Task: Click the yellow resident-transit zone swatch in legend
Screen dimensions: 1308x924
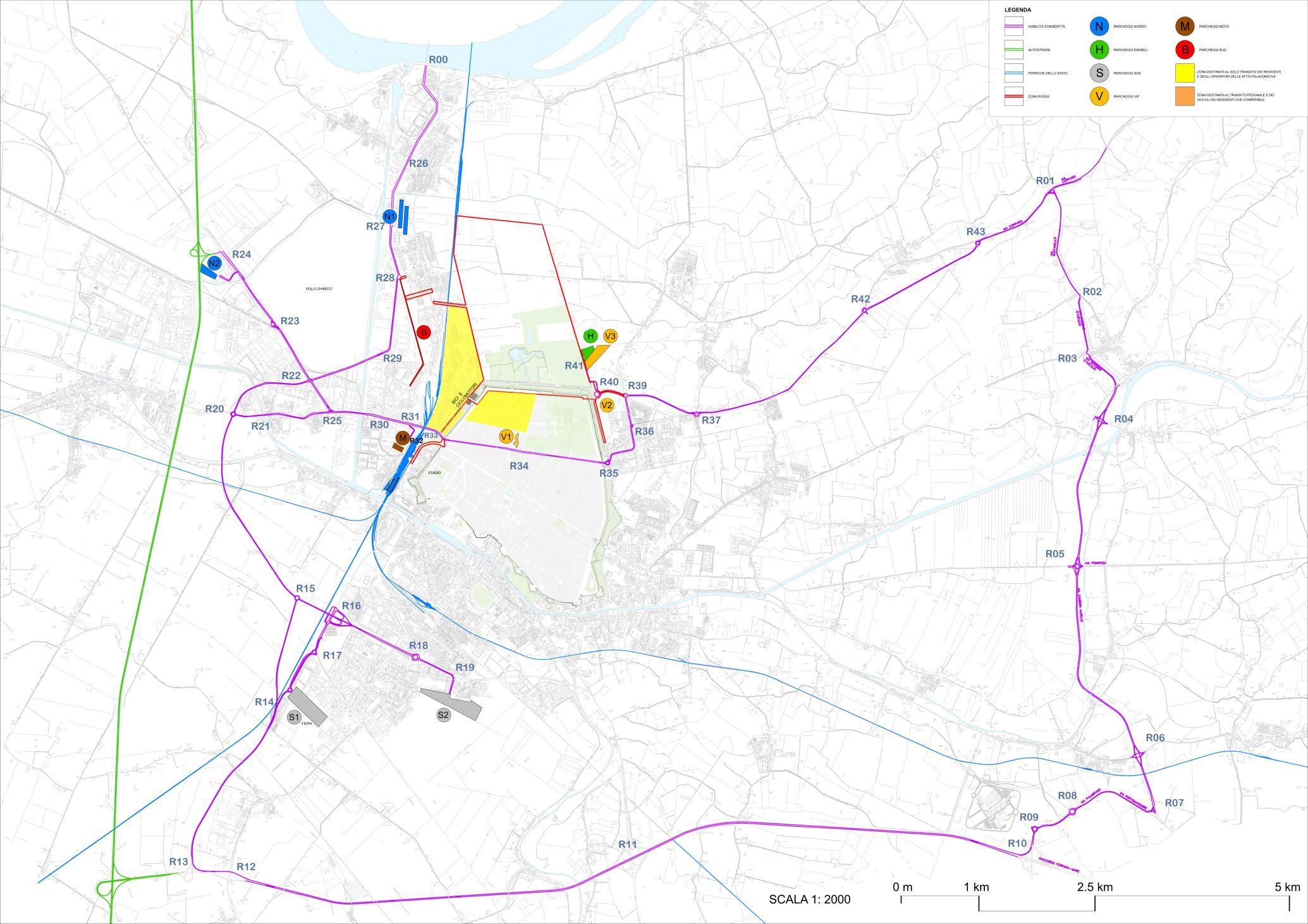Action: point(1185,73)
